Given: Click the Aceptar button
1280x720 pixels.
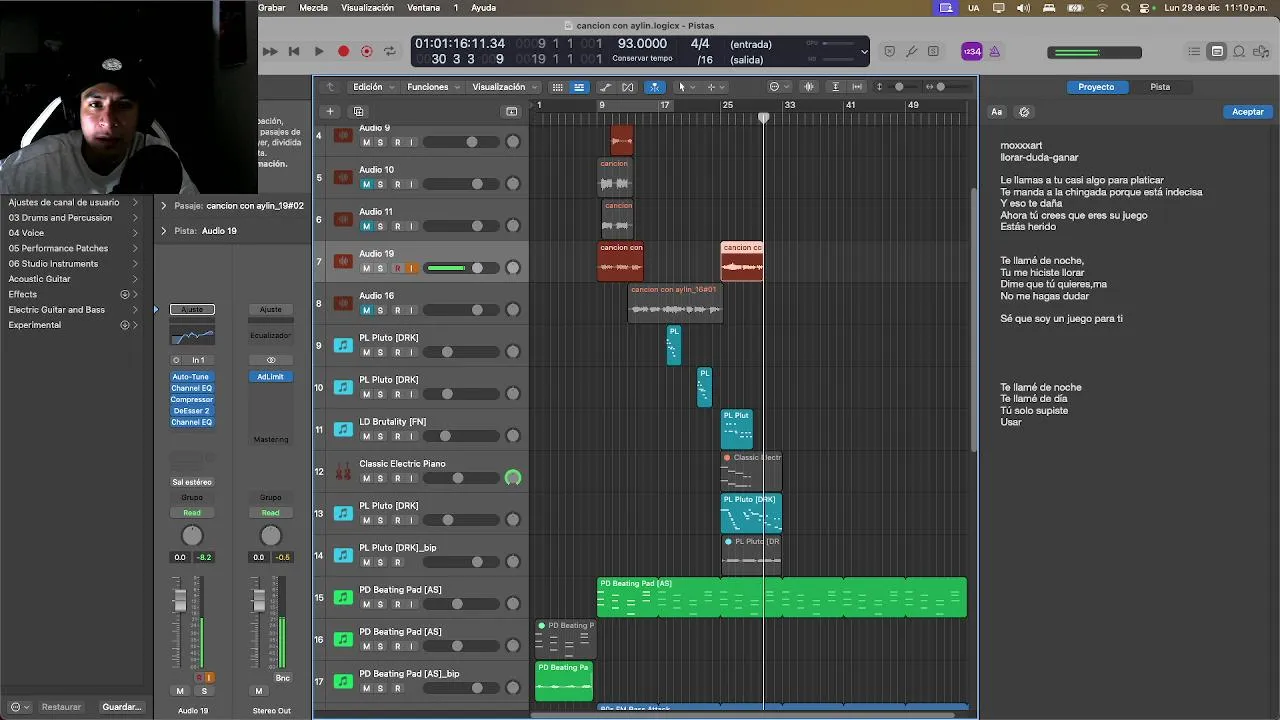Looking at the screenshot, I should (1247, 112).
